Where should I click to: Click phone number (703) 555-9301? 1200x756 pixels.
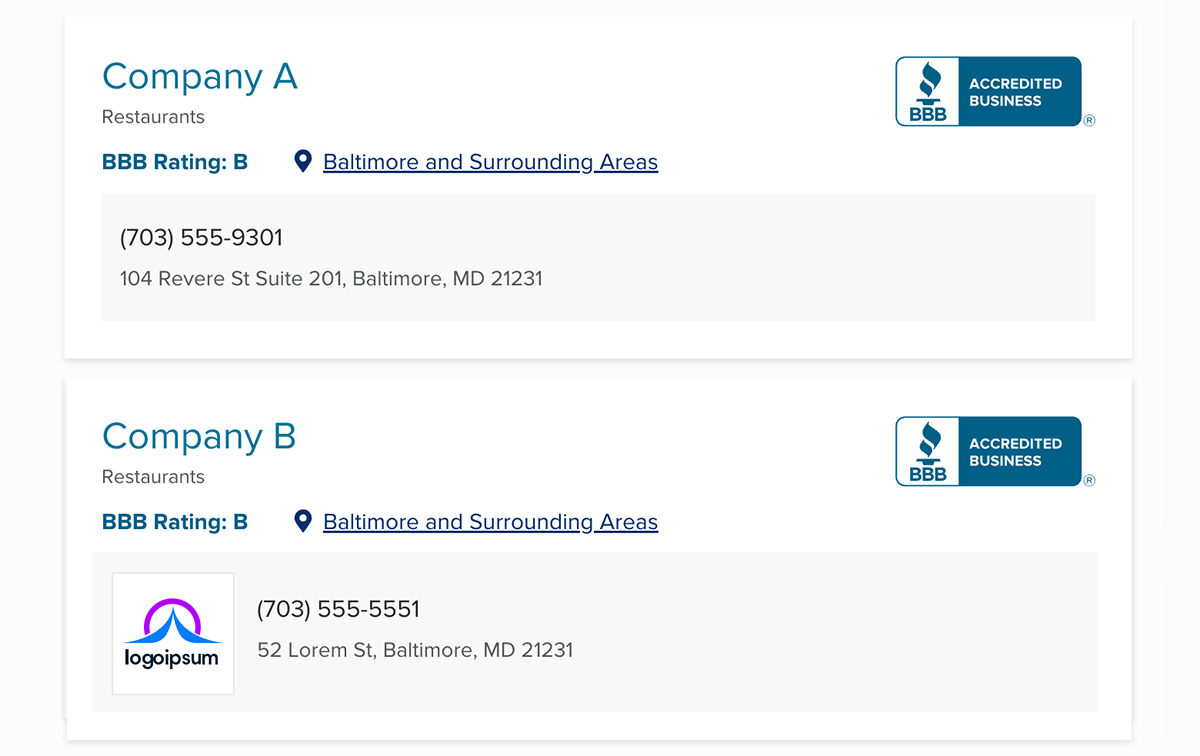coord(201,238)
